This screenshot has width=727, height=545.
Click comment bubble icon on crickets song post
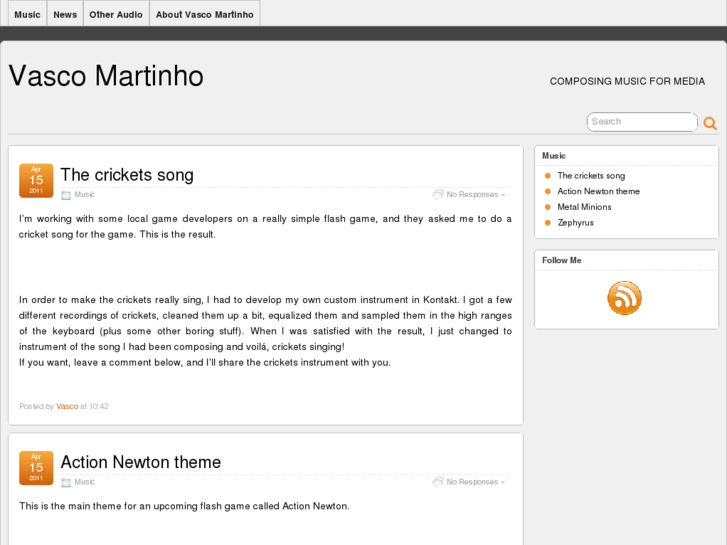[437, 194]
